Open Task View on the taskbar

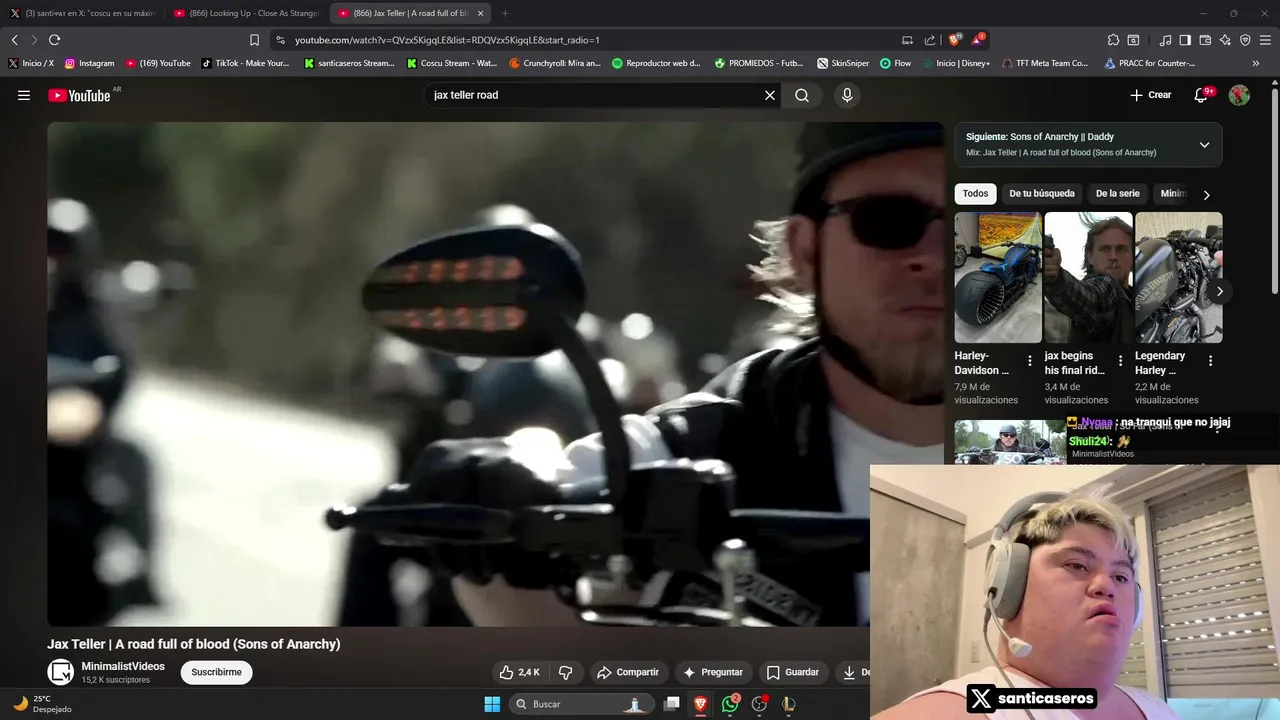(x=672, y=704)
